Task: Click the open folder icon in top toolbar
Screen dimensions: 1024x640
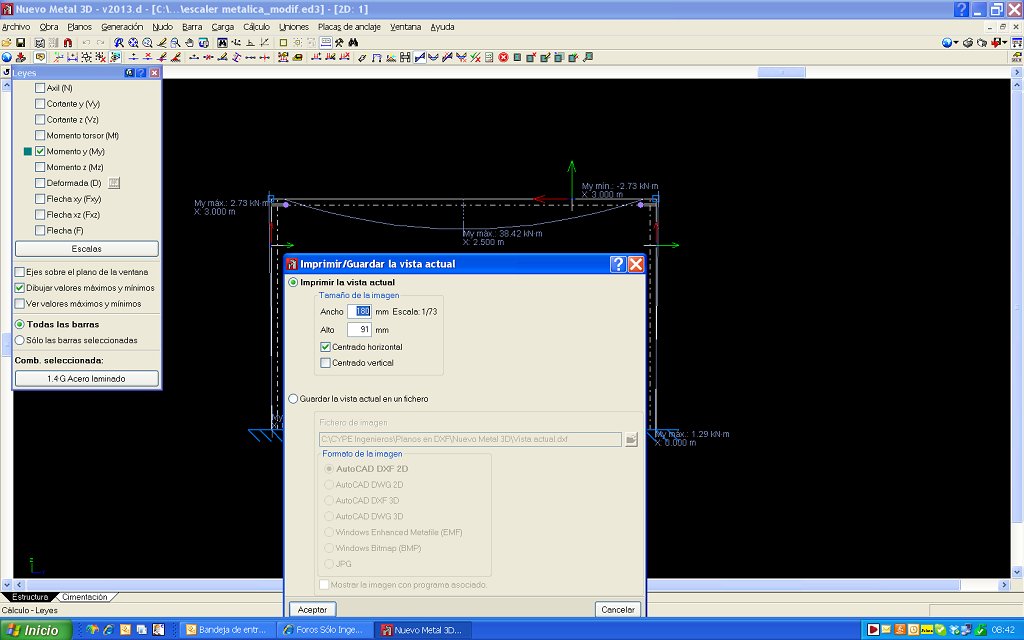Action: 7,42
